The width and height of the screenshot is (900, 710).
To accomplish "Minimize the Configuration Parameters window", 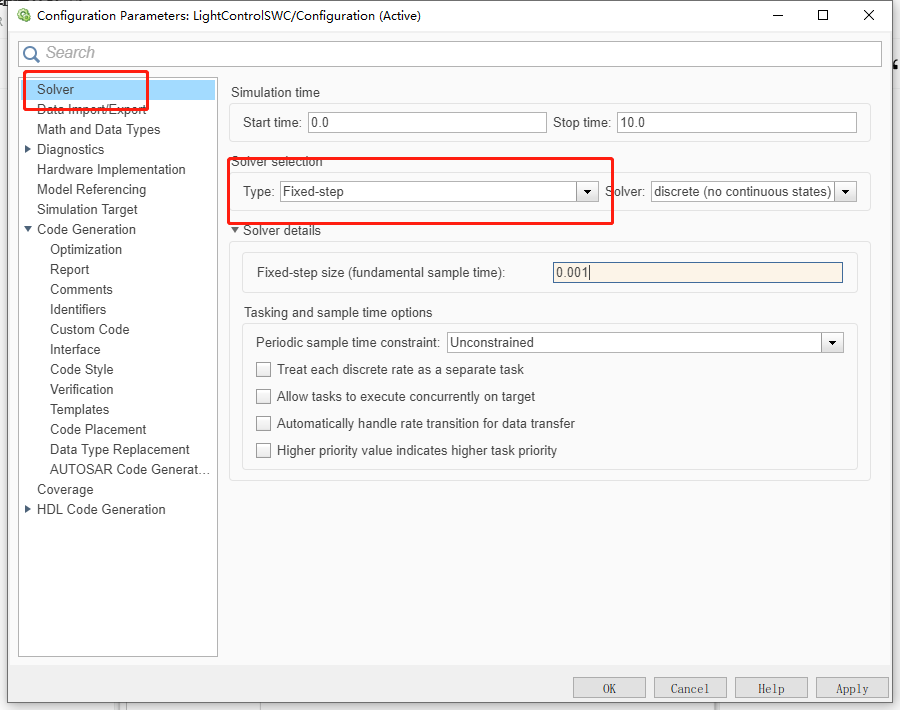I will [x=778, y=15].
